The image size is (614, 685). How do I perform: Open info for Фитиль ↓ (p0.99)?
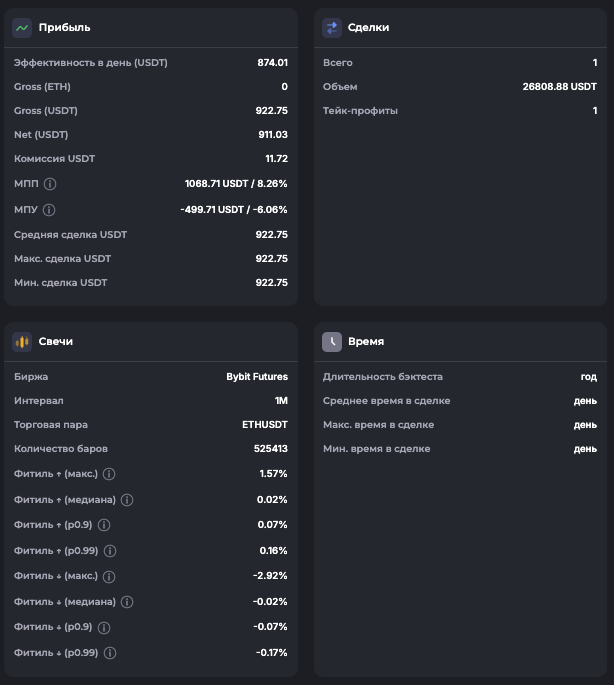click(x=110, y=653)
